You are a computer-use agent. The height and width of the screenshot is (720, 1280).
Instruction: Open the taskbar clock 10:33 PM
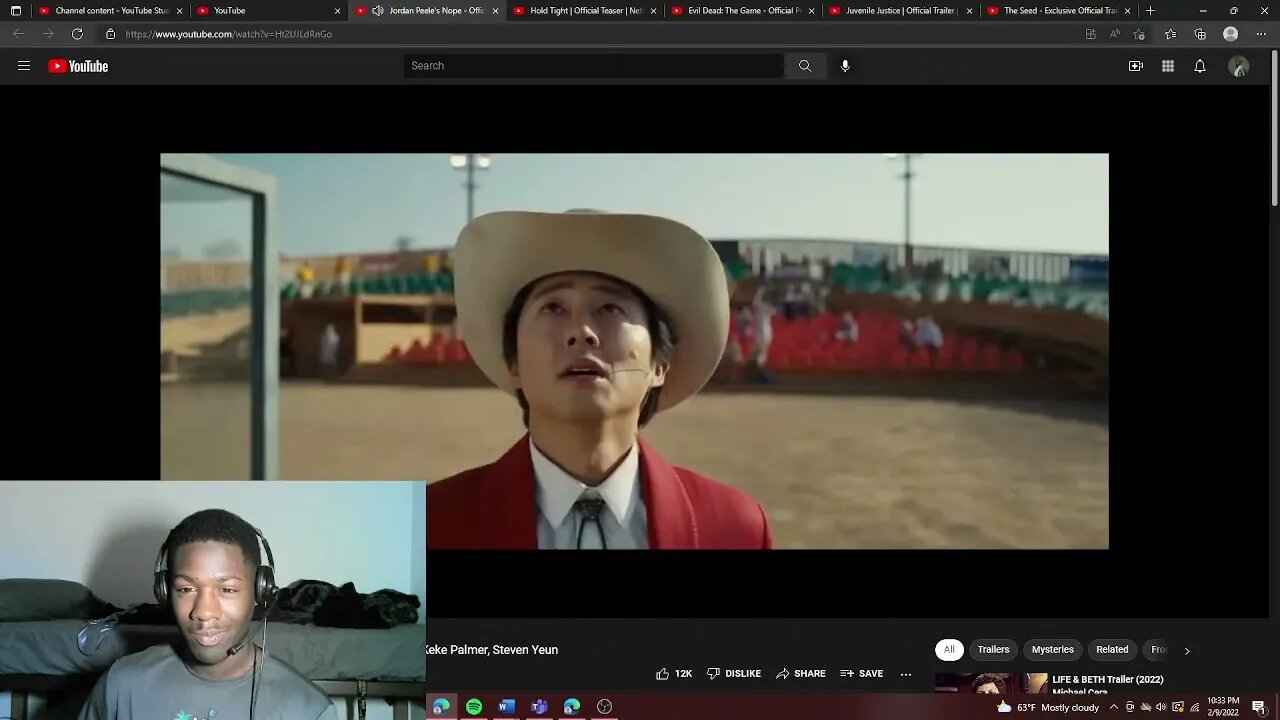coord(1223,707)
